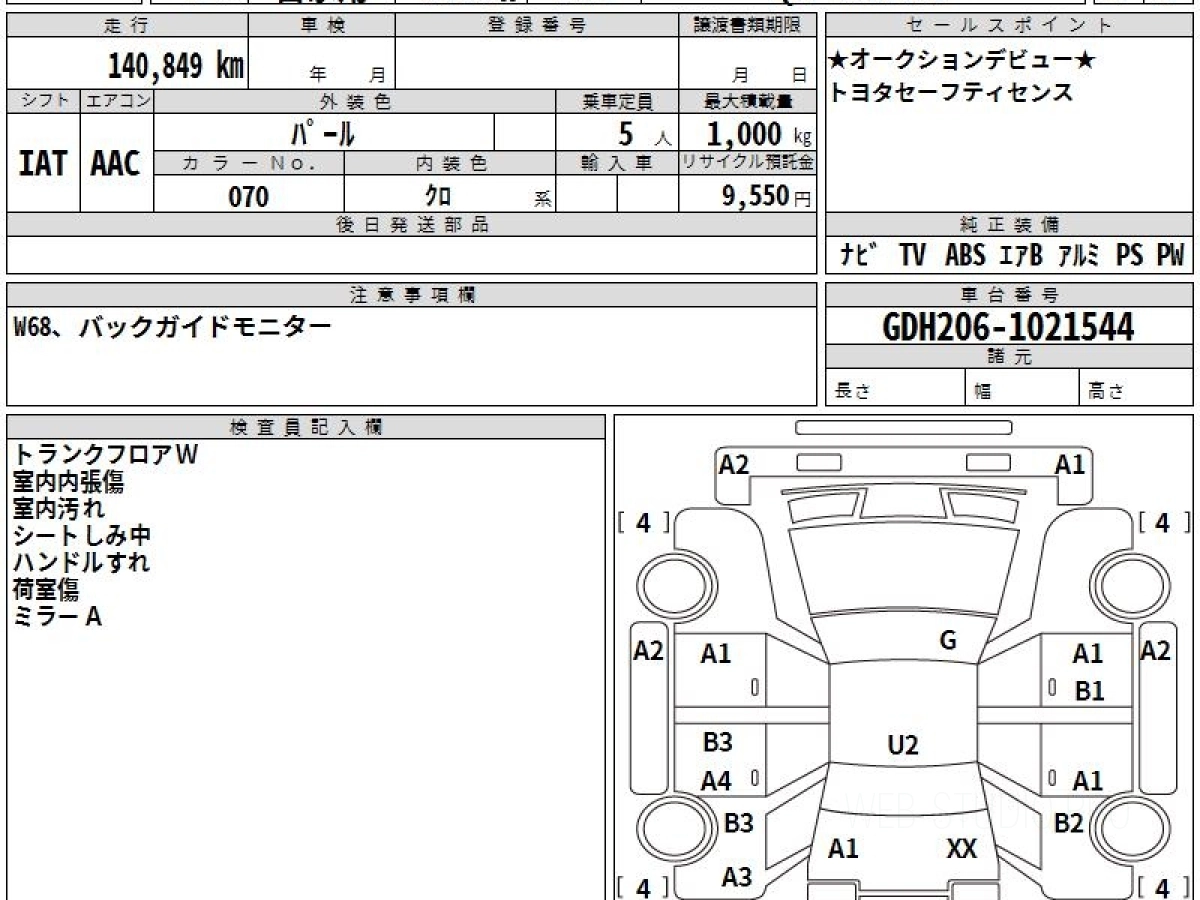Select the 室内内張傷 inspector note
Screen dimensions: 1200x900
[68, 482]
